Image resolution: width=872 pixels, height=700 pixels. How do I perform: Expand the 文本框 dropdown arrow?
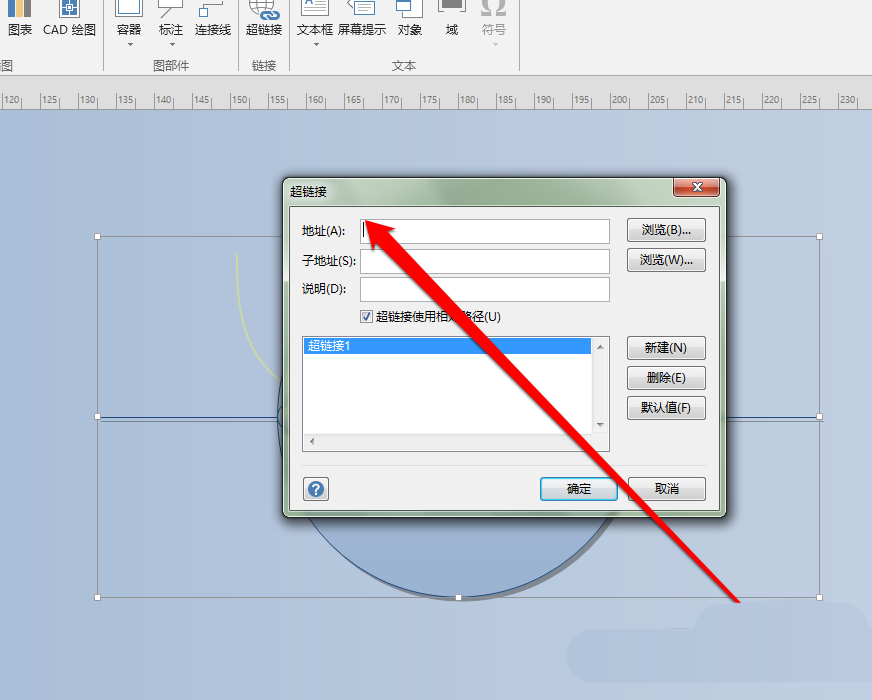coord(314,42)
